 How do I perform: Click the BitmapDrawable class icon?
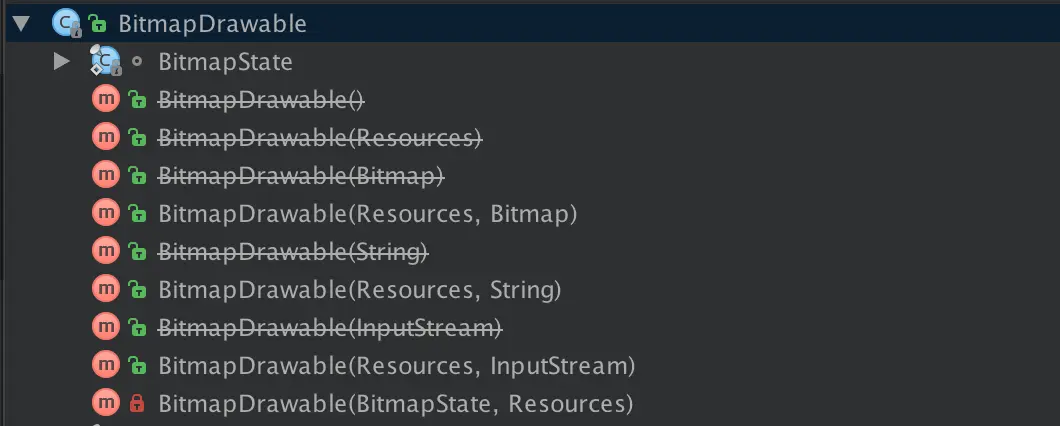pos(65,22)
